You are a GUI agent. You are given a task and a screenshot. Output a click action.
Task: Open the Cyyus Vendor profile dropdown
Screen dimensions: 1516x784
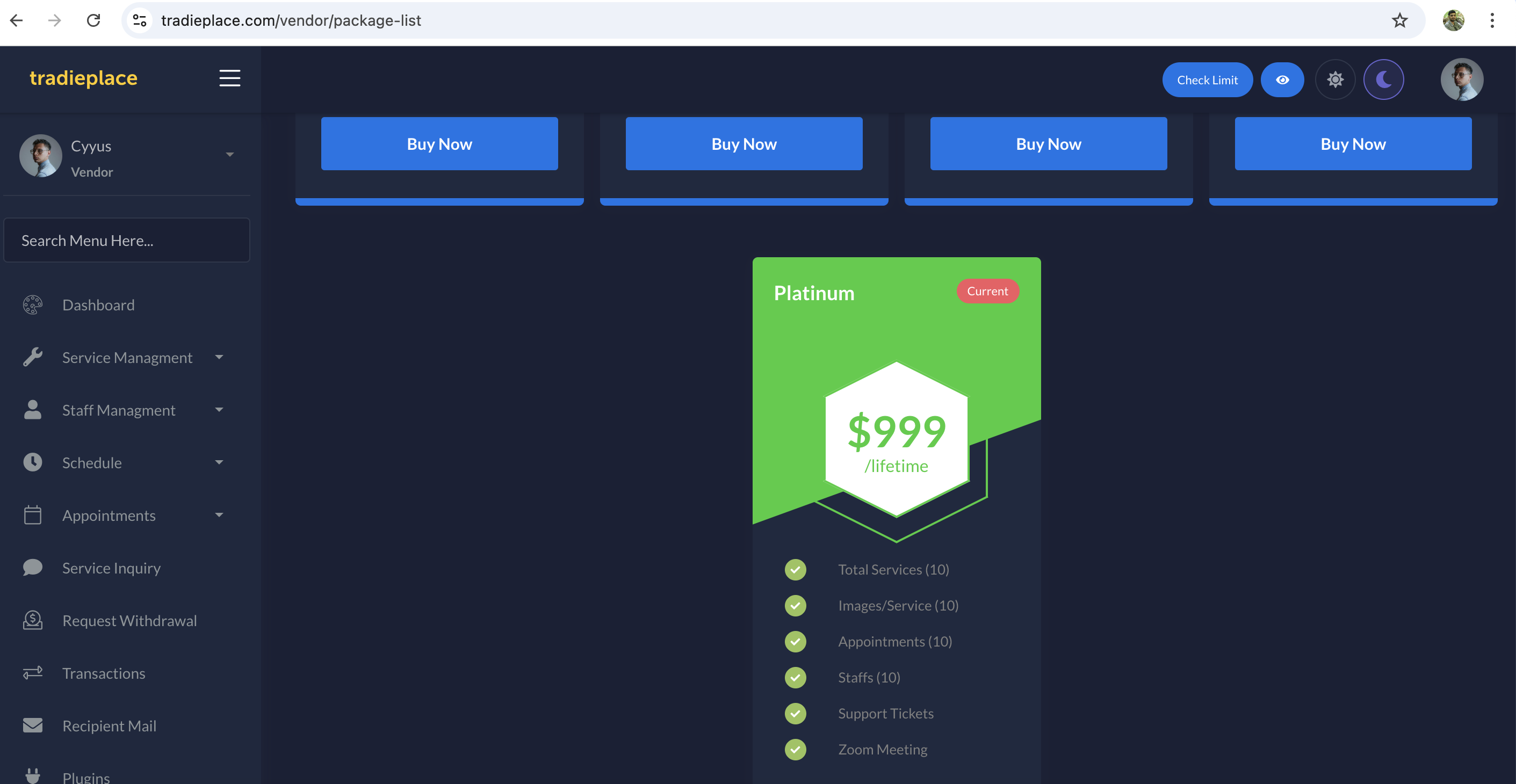click(229, 155)
